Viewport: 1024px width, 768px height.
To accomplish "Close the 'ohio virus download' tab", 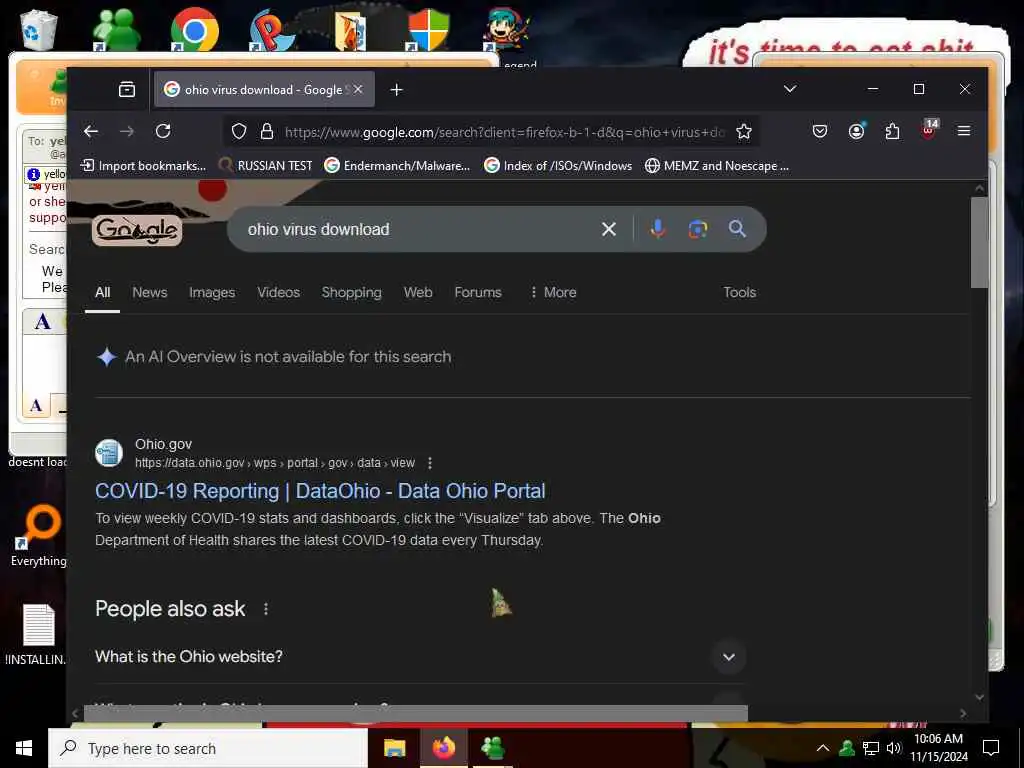I will tap(358, 89).
